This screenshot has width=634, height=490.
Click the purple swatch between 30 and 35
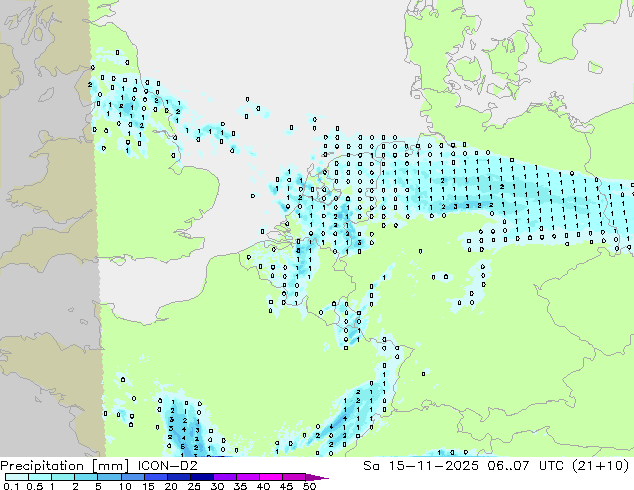[x=225, y=477]
